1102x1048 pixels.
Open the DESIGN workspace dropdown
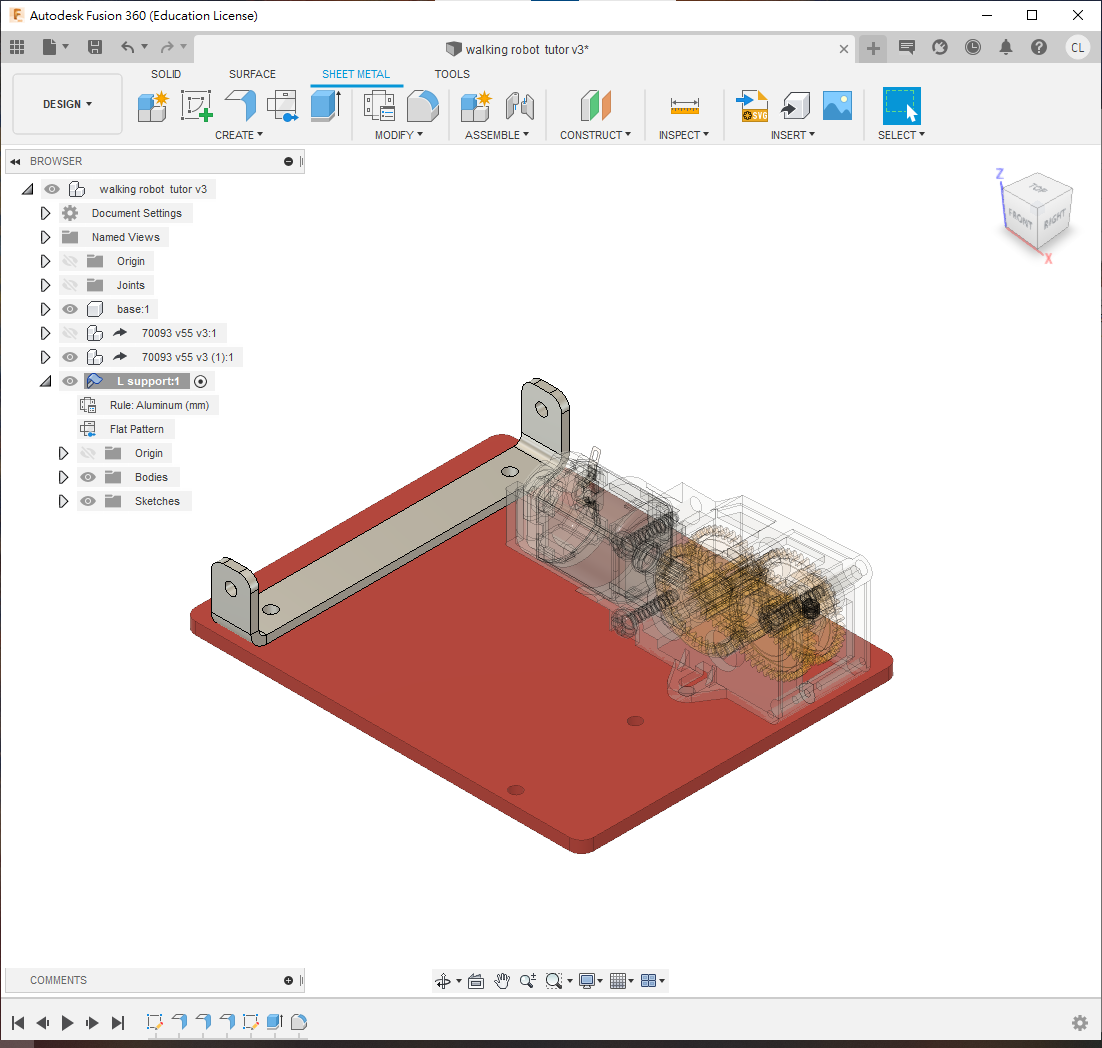[x=67, y=104]
